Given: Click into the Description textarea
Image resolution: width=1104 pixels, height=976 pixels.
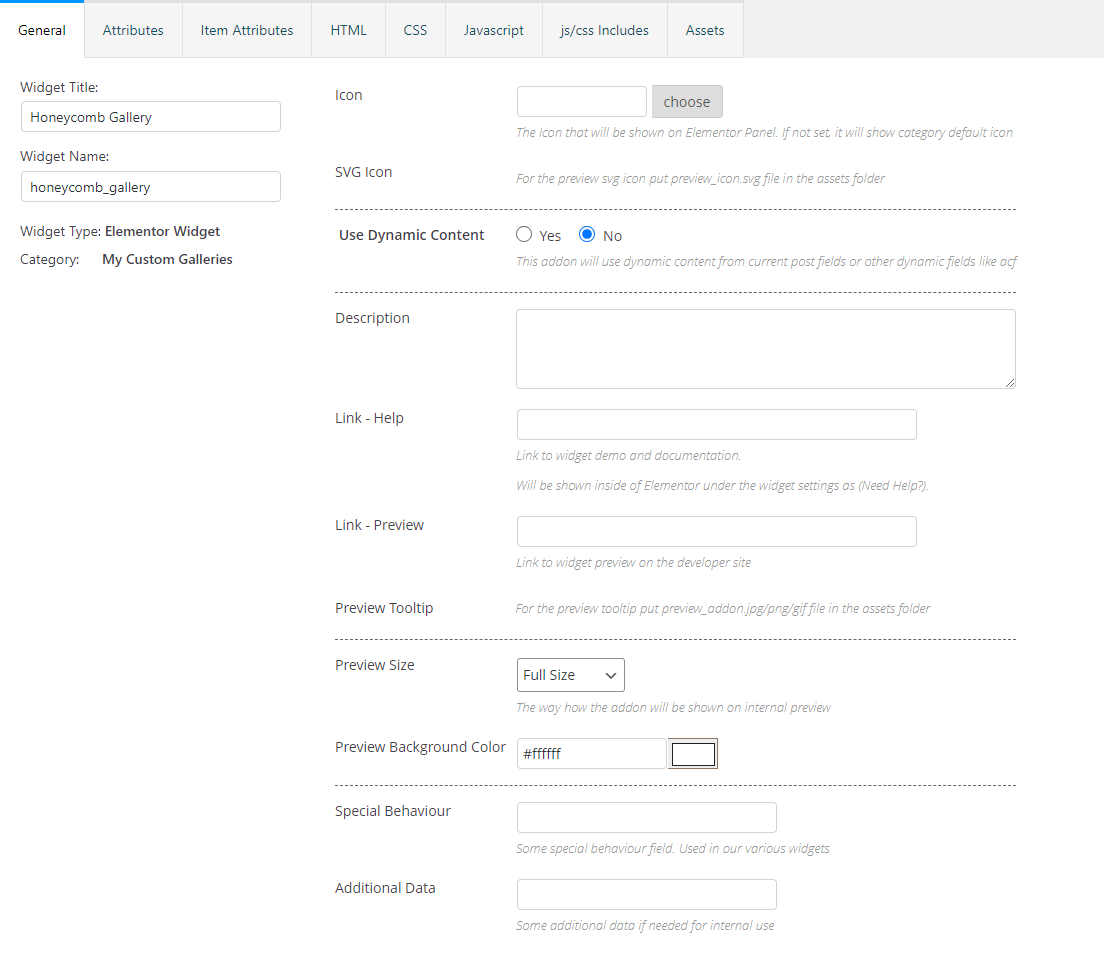Looking at the screenshot, I should [765, 349].
